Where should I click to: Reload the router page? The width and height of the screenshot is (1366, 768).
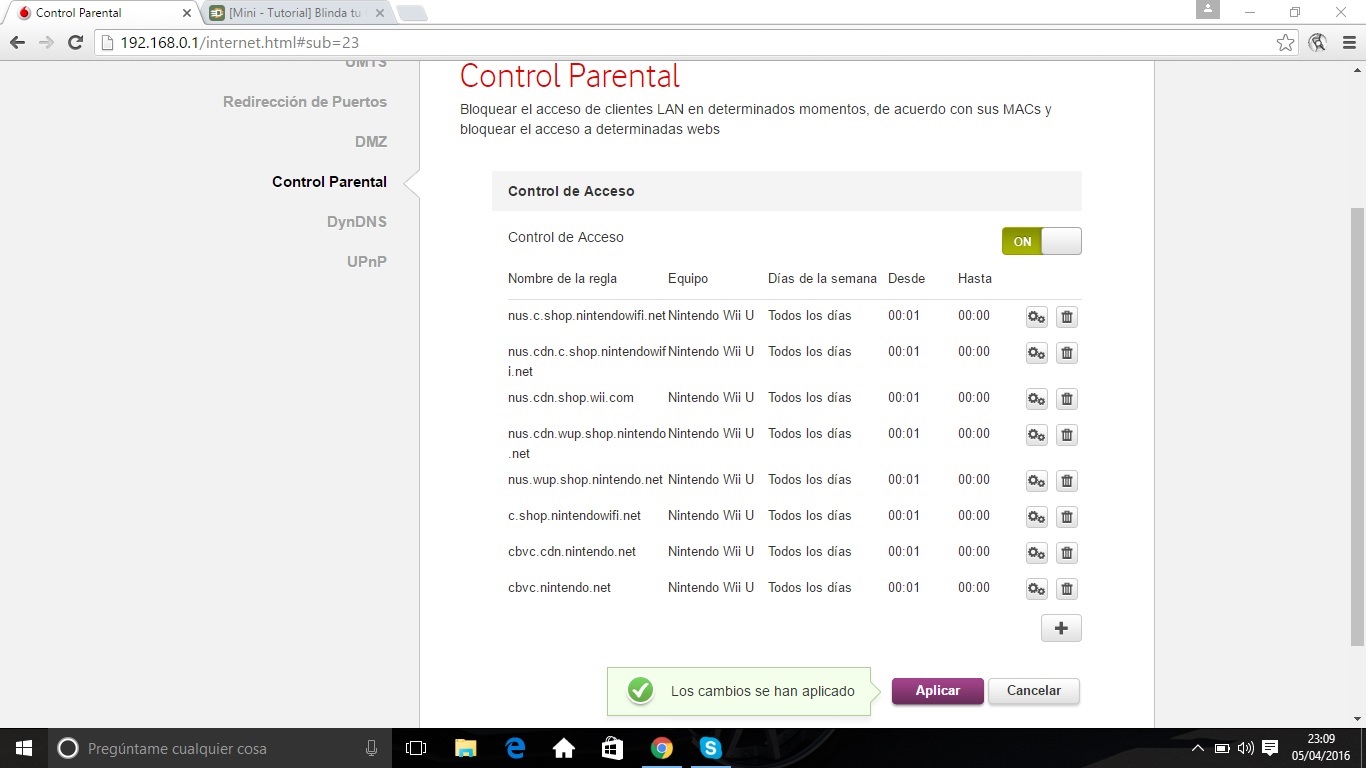[75, 43]
